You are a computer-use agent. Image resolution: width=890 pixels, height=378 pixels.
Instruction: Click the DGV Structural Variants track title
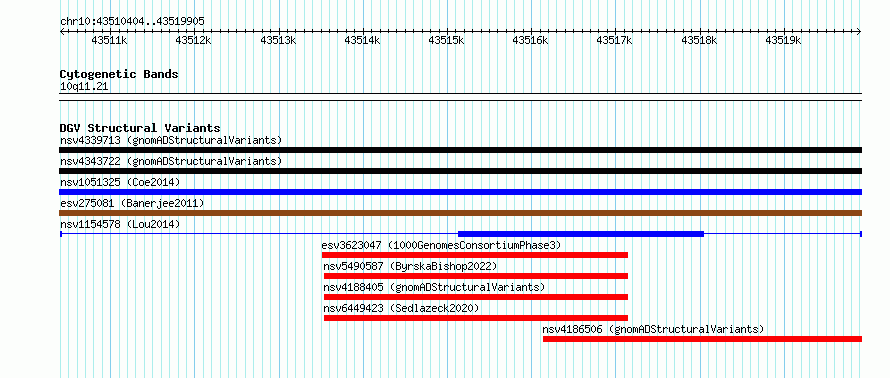coord(140,128)
